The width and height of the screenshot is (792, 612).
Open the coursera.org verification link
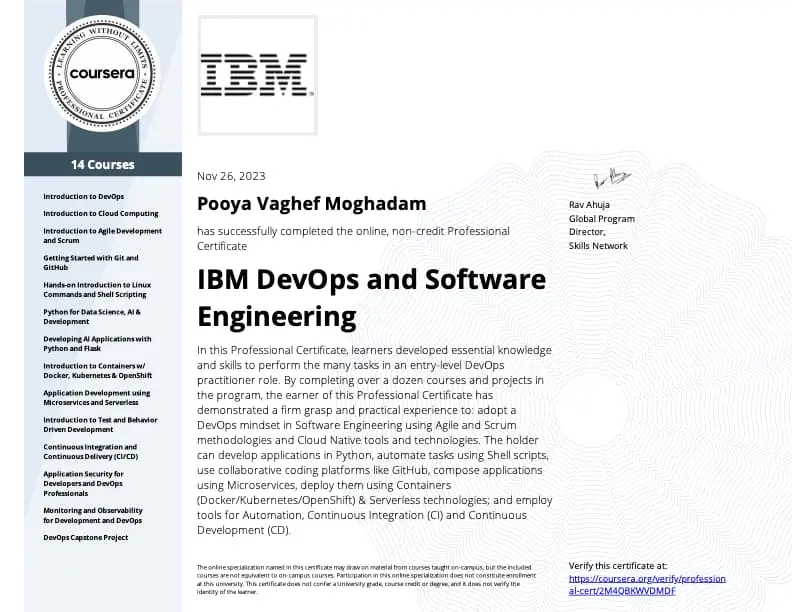tap(647, 585)
